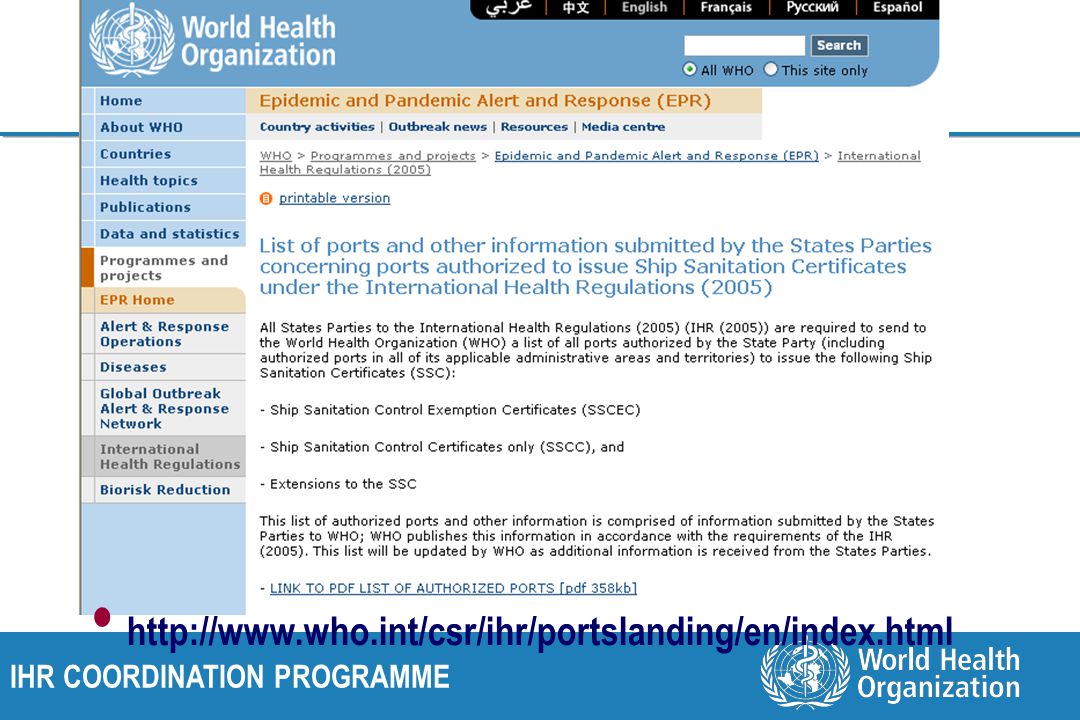
Task: Click the SSCC certificate bullet line
Action: [442, 447]
